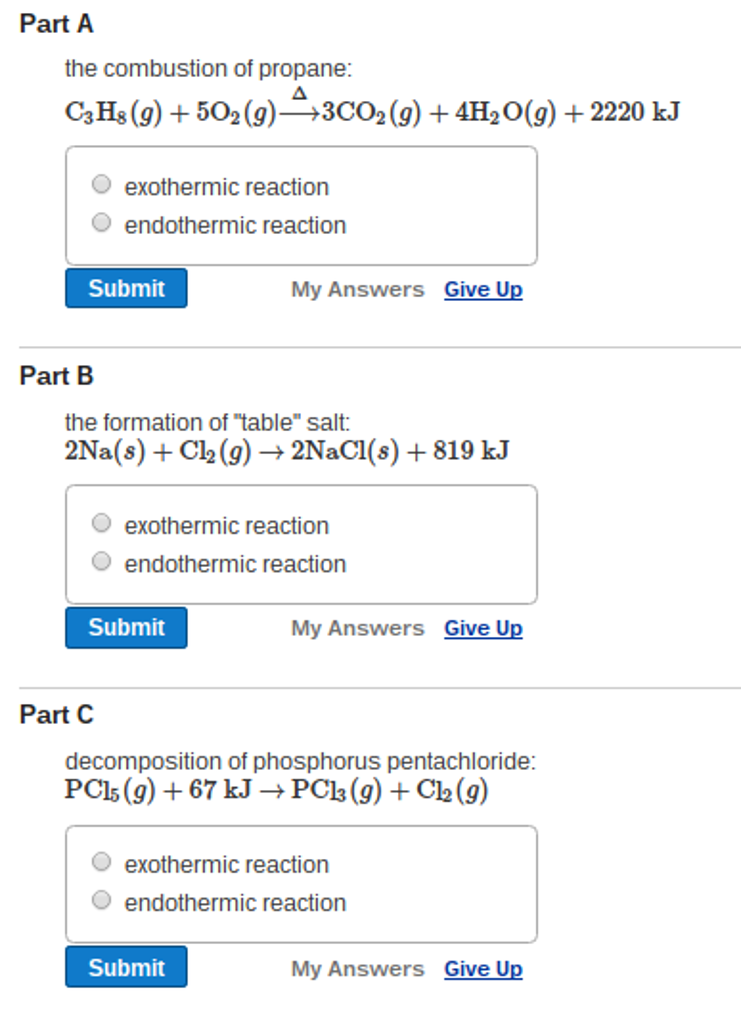View "My Answers" for Part A
This screenshot has height=1024, width=741.
pos(356,289)
